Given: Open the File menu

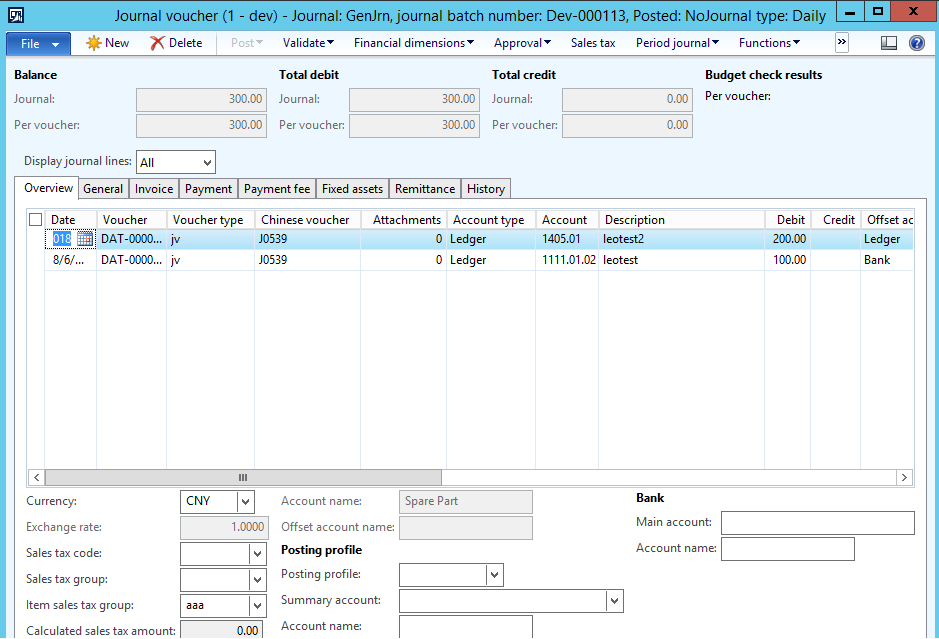Looking at the screenshot, I should coord(37,43).
